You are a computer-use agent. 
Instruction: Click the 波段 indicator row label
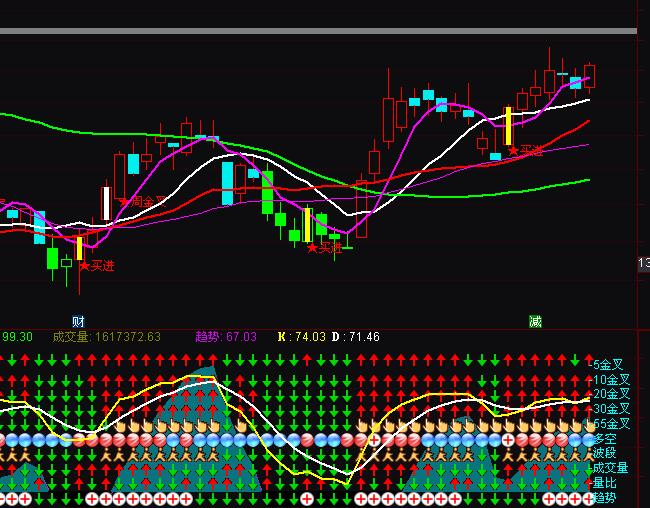pyautogui.click(x=604, y=453)
